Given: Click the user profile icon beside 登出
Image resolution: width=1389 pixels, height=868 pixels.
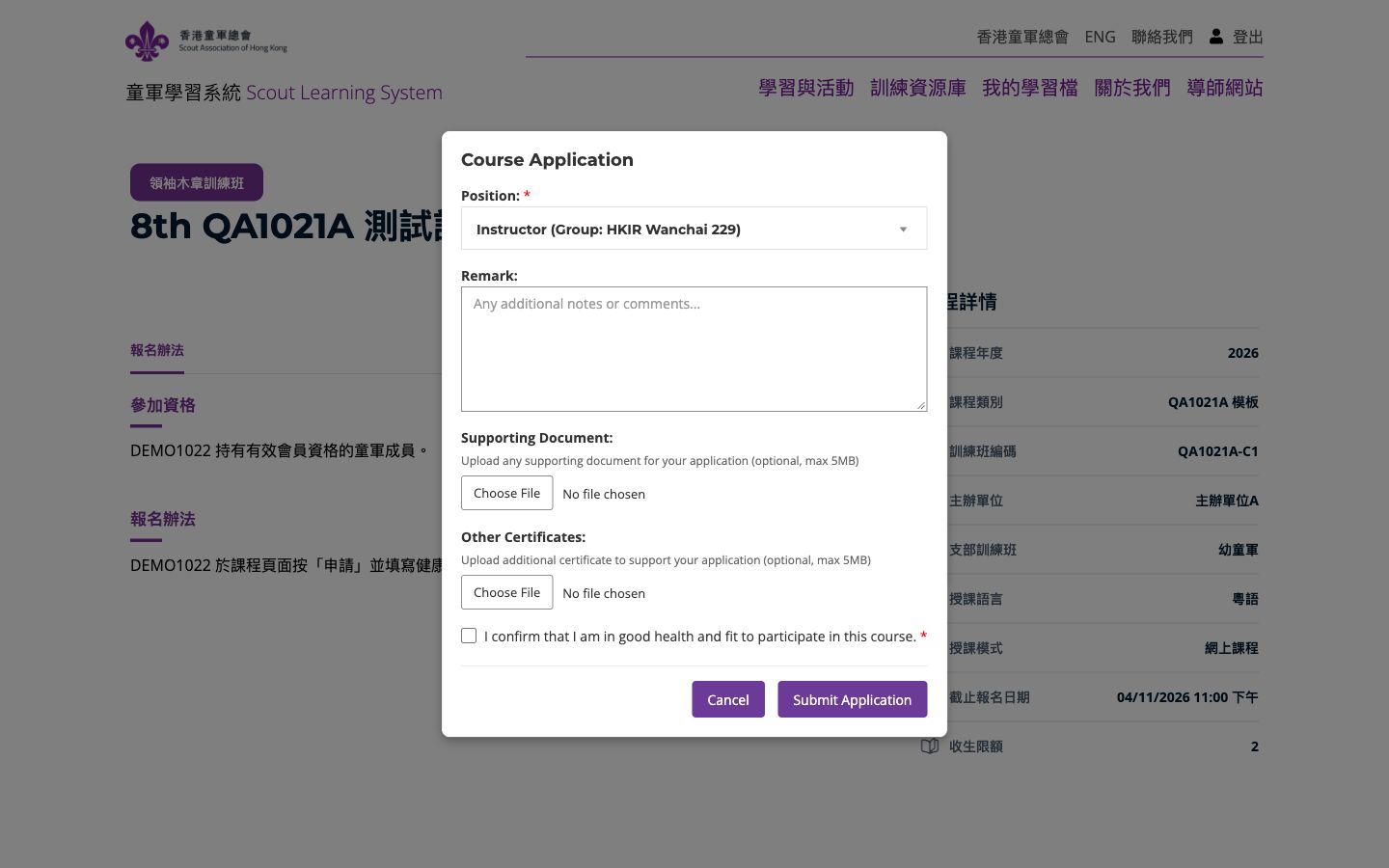Looking at the screenshot, I should point(1216,36).
